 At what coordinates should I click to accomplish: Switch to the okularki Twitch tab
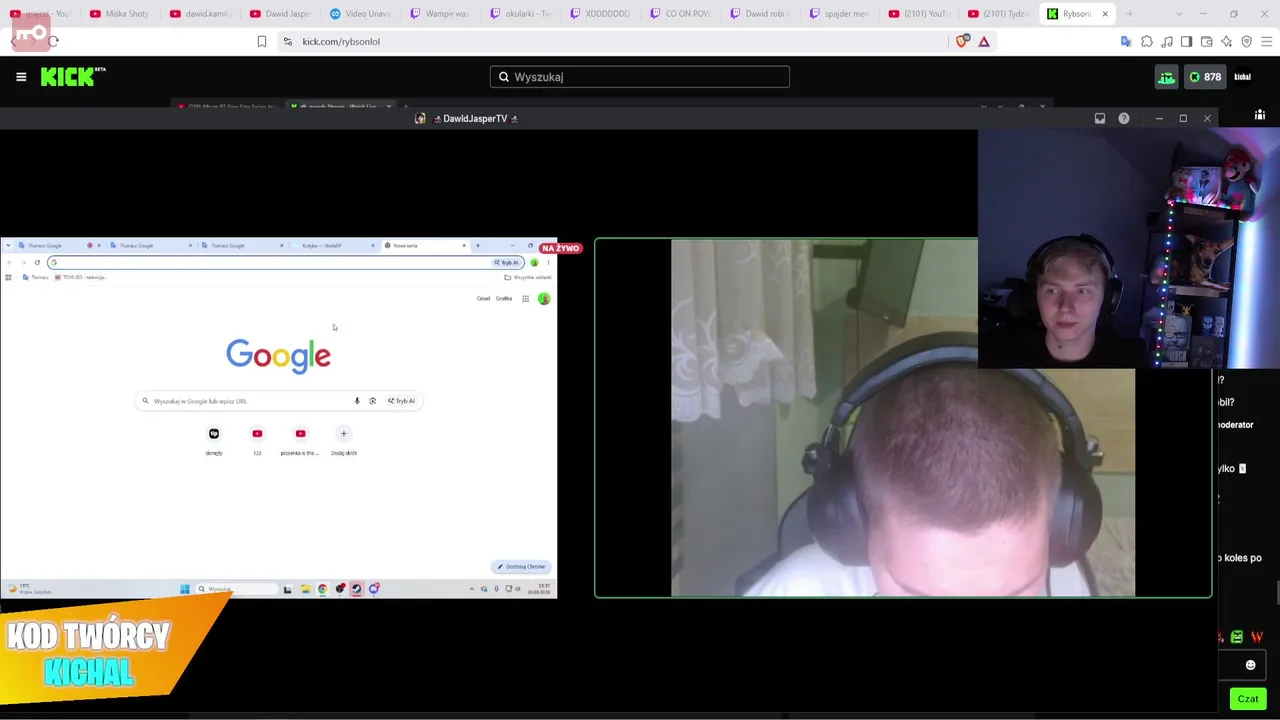click(522, 14)
